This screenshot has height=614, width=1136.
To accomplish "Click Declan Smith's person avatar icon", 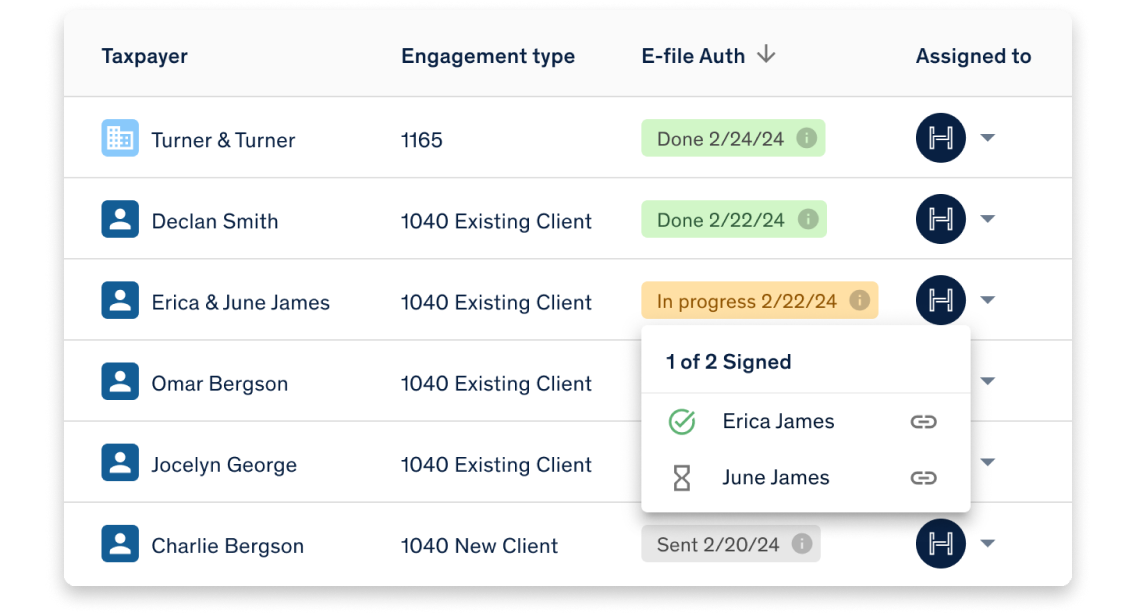I will [x=120, y=219].
